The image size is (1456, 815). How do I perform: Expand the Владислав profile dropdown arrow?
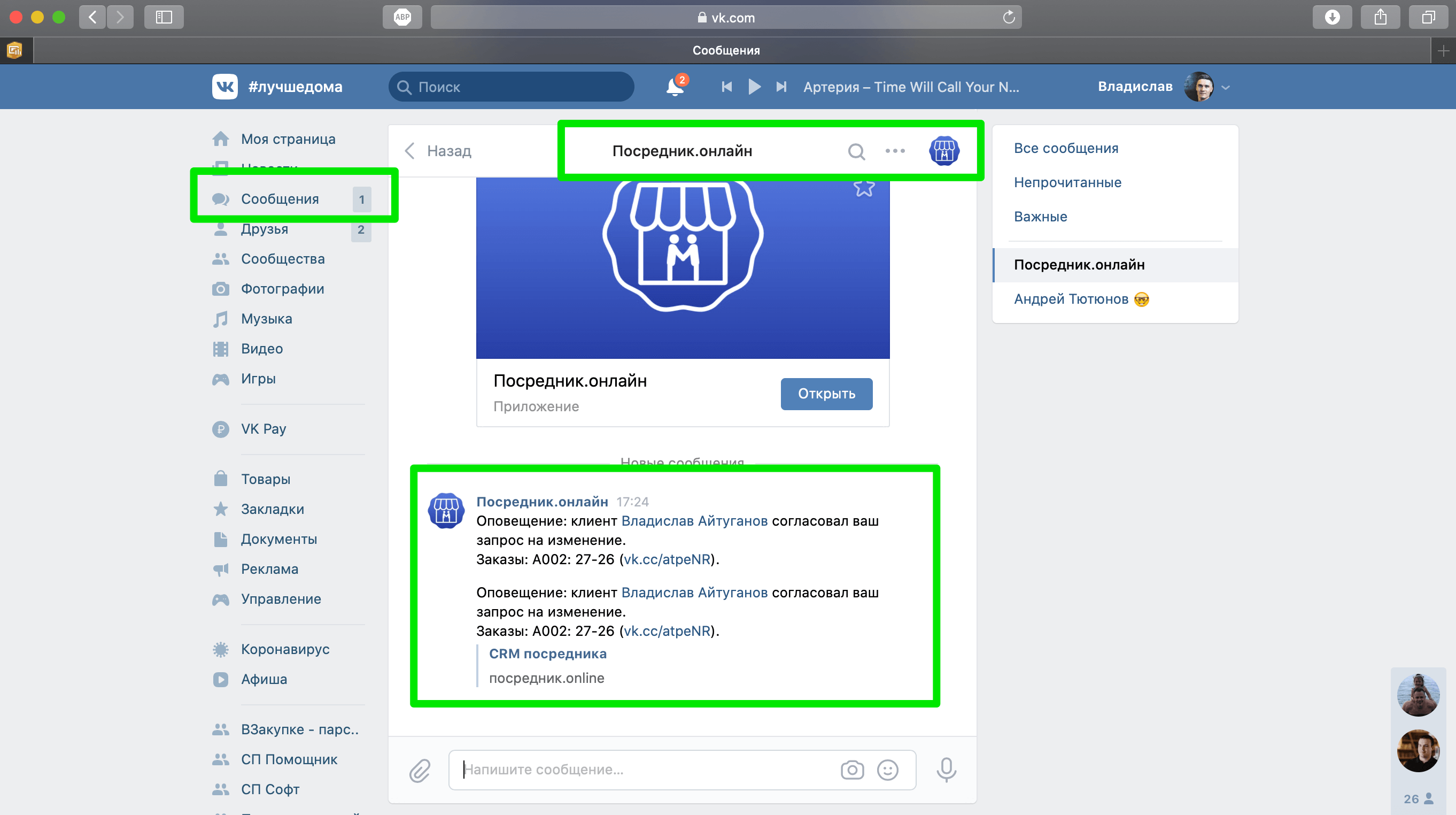click(x=1226, y=88)
